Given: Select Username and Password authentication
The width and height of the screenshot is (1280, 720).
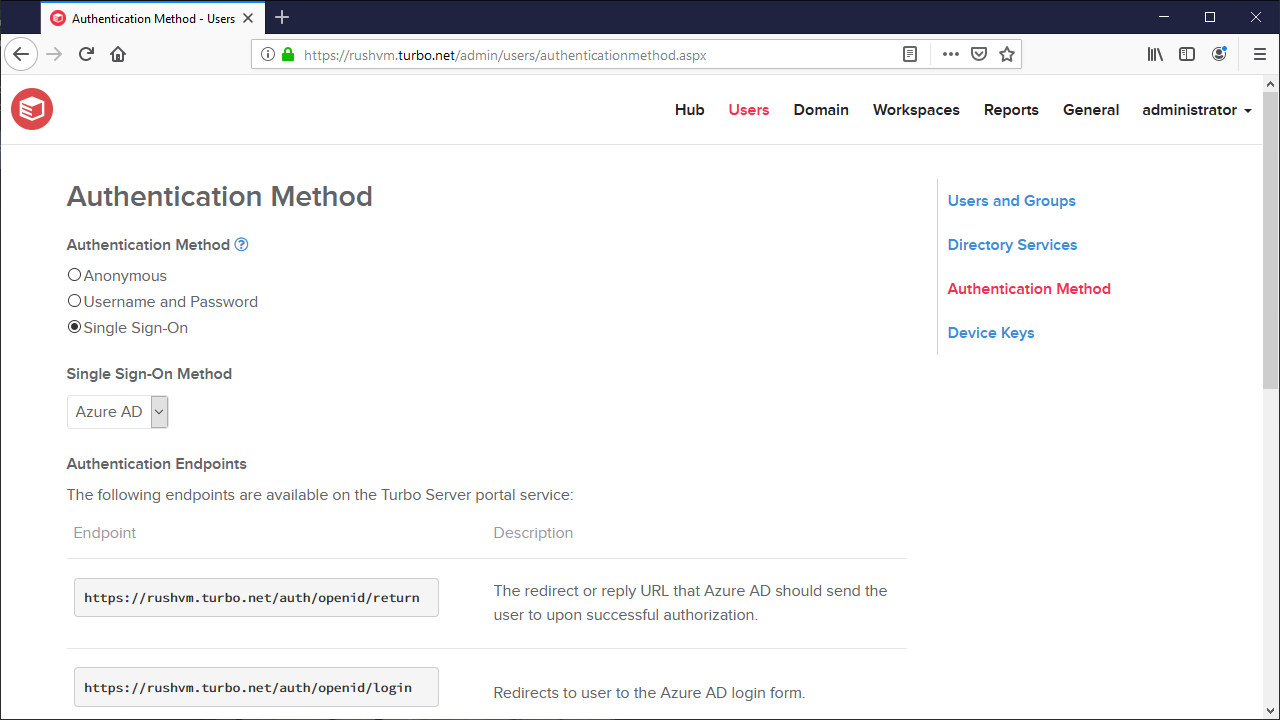Looking at the screenshot, I should tap(74, 300).
